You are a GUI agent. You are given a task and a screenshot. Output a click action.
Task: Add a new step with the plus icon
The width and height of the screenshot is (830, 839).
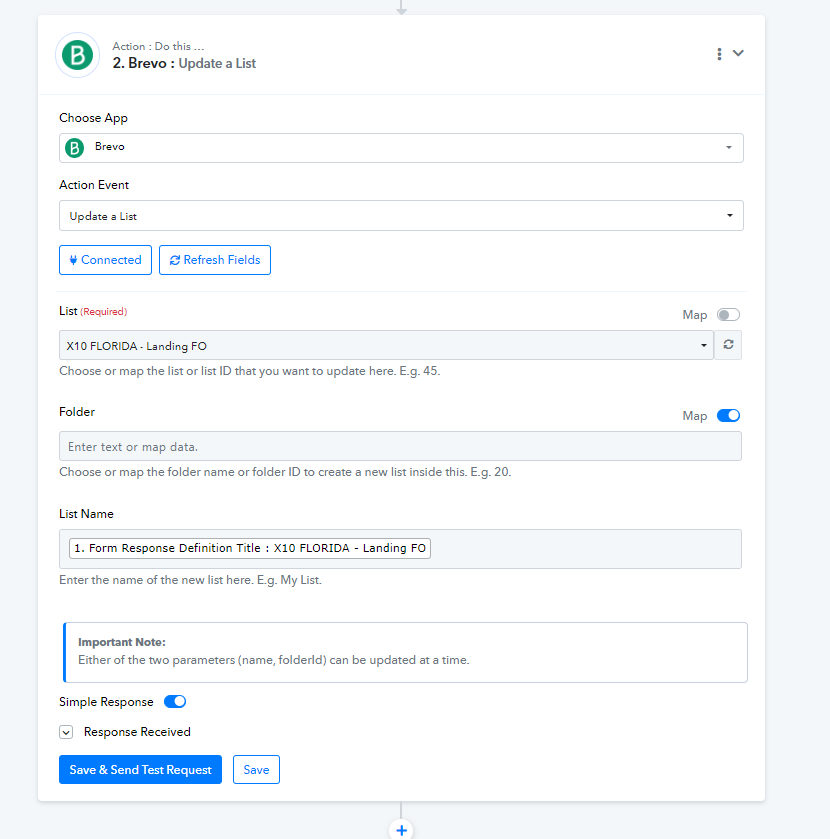(x=401, y=830)
